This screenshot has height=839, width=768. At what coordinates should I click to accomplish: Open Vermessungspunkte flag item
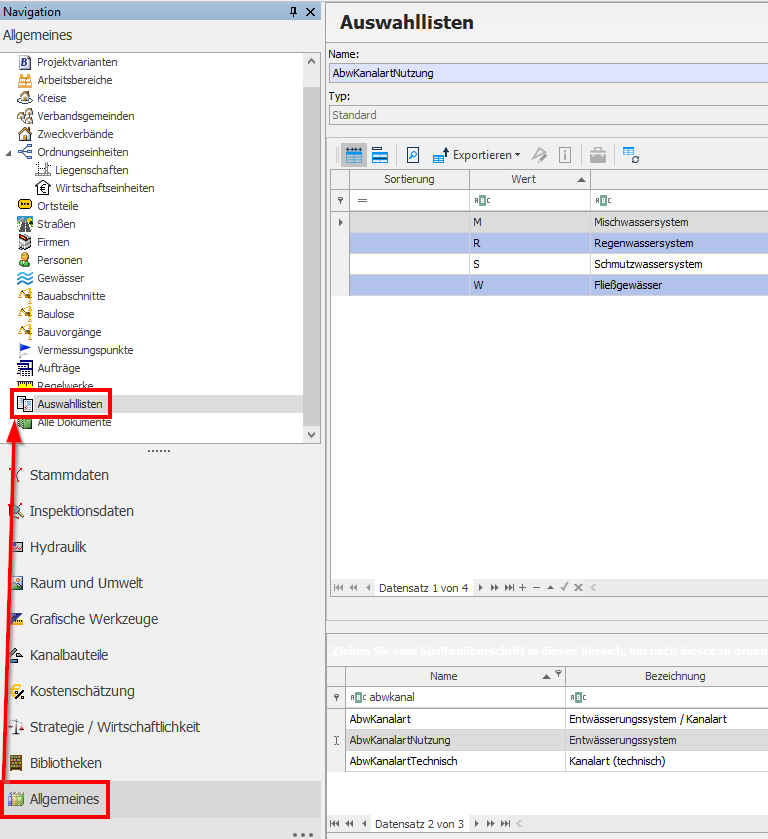point(84,350)
